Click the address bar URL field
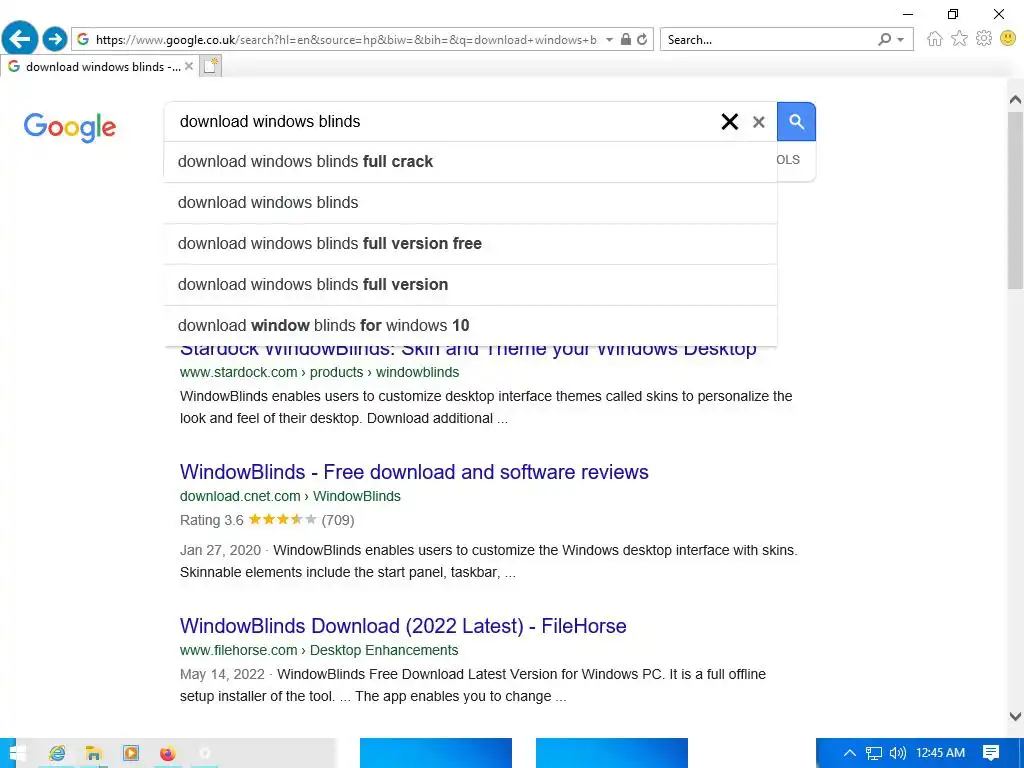Viewport: 1024px width, 768px height. (x=345, y=39)
